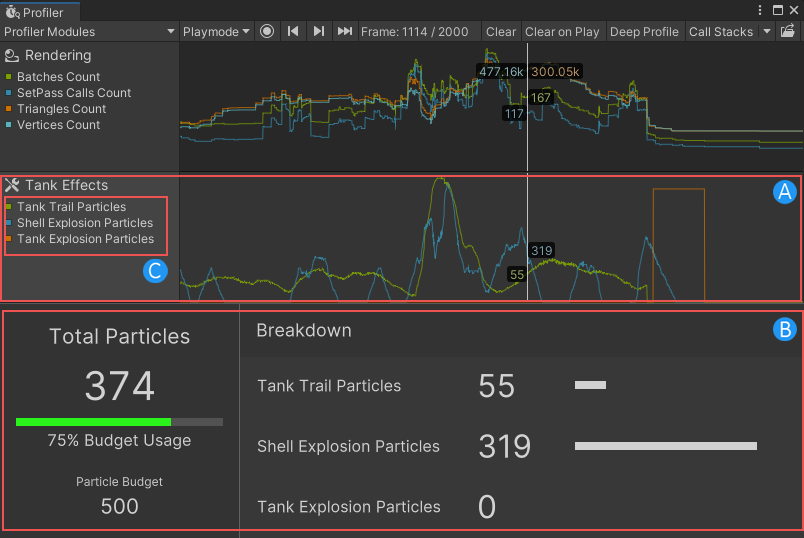Click the Tank Effects wrench icon
Viewport: 804px width, 538px height.
[12, 185]
